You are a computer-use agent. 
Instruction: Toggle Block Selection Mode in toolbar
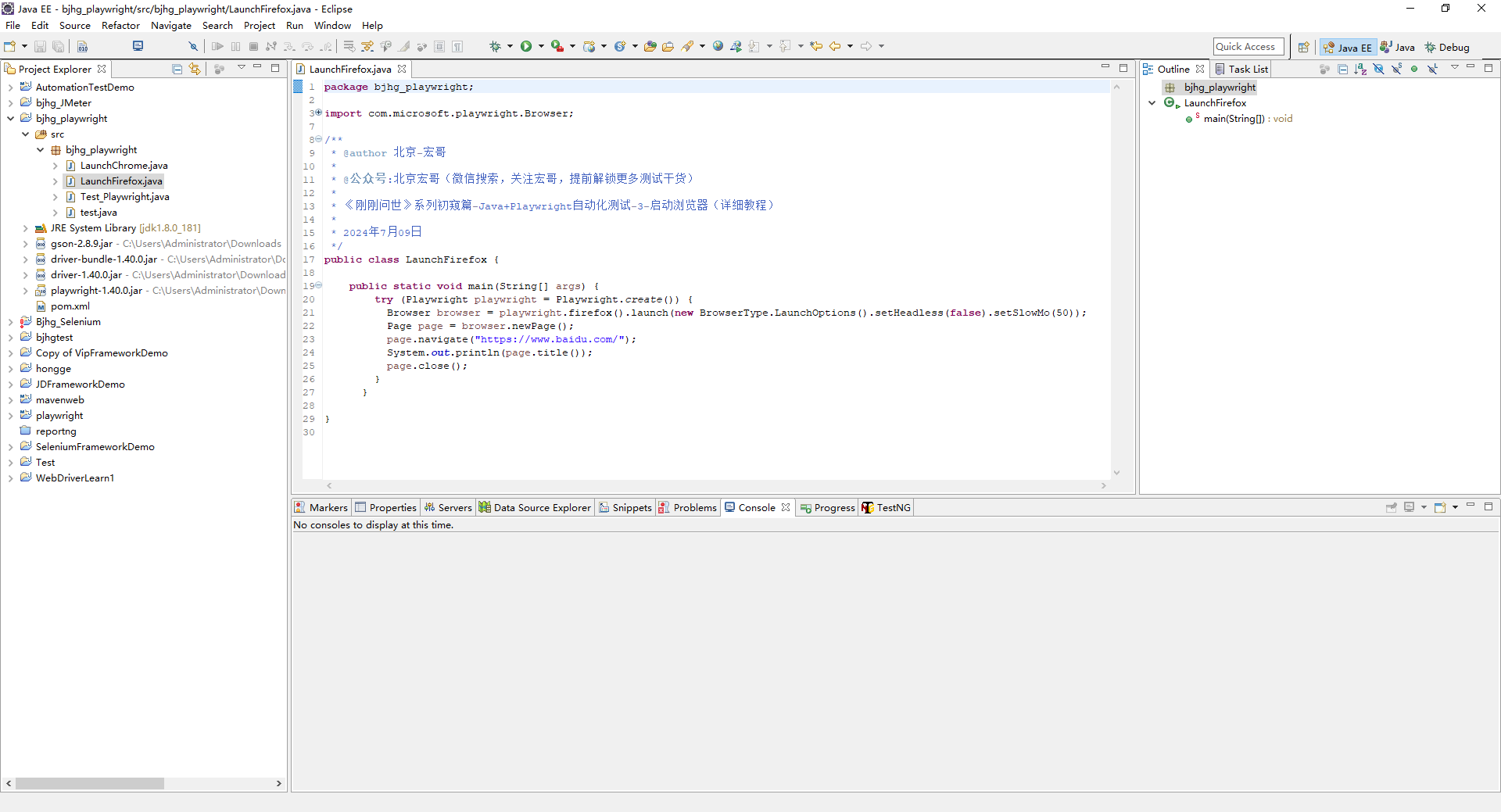tap(439, 47)
